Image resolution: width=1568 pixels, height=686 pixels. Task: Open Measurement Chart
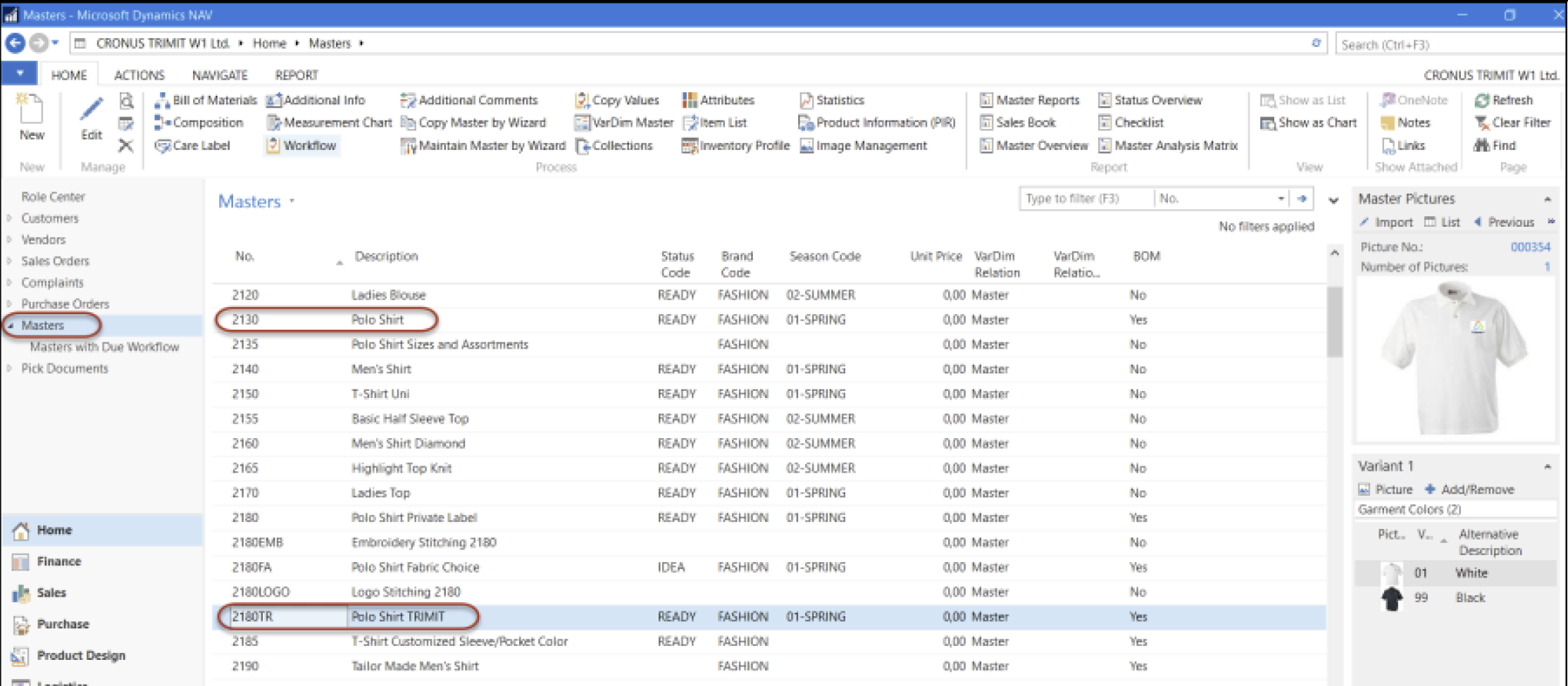[329, 123]
